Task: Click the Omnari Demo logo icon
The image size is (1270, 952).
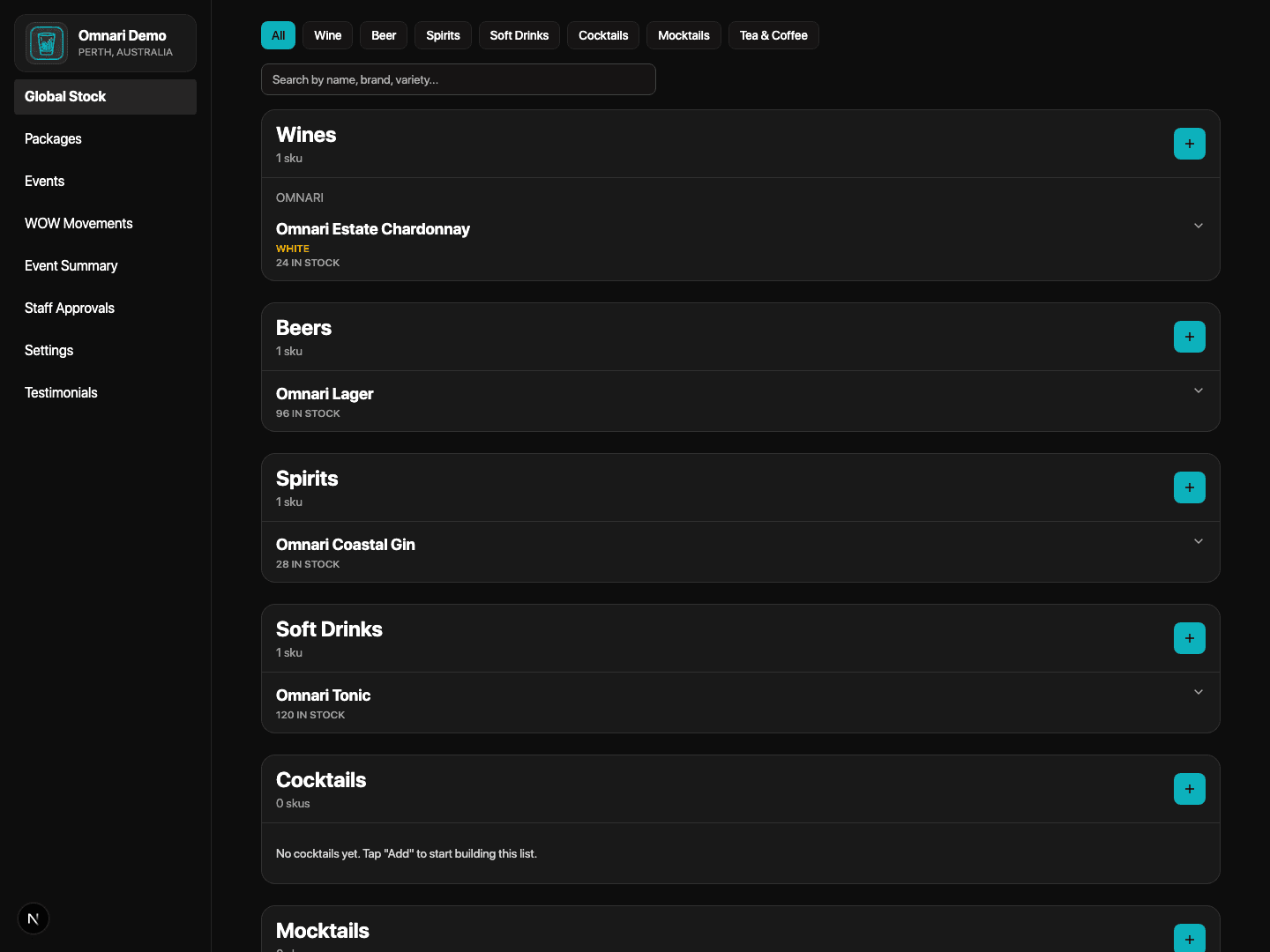Action: coord(47,43)
